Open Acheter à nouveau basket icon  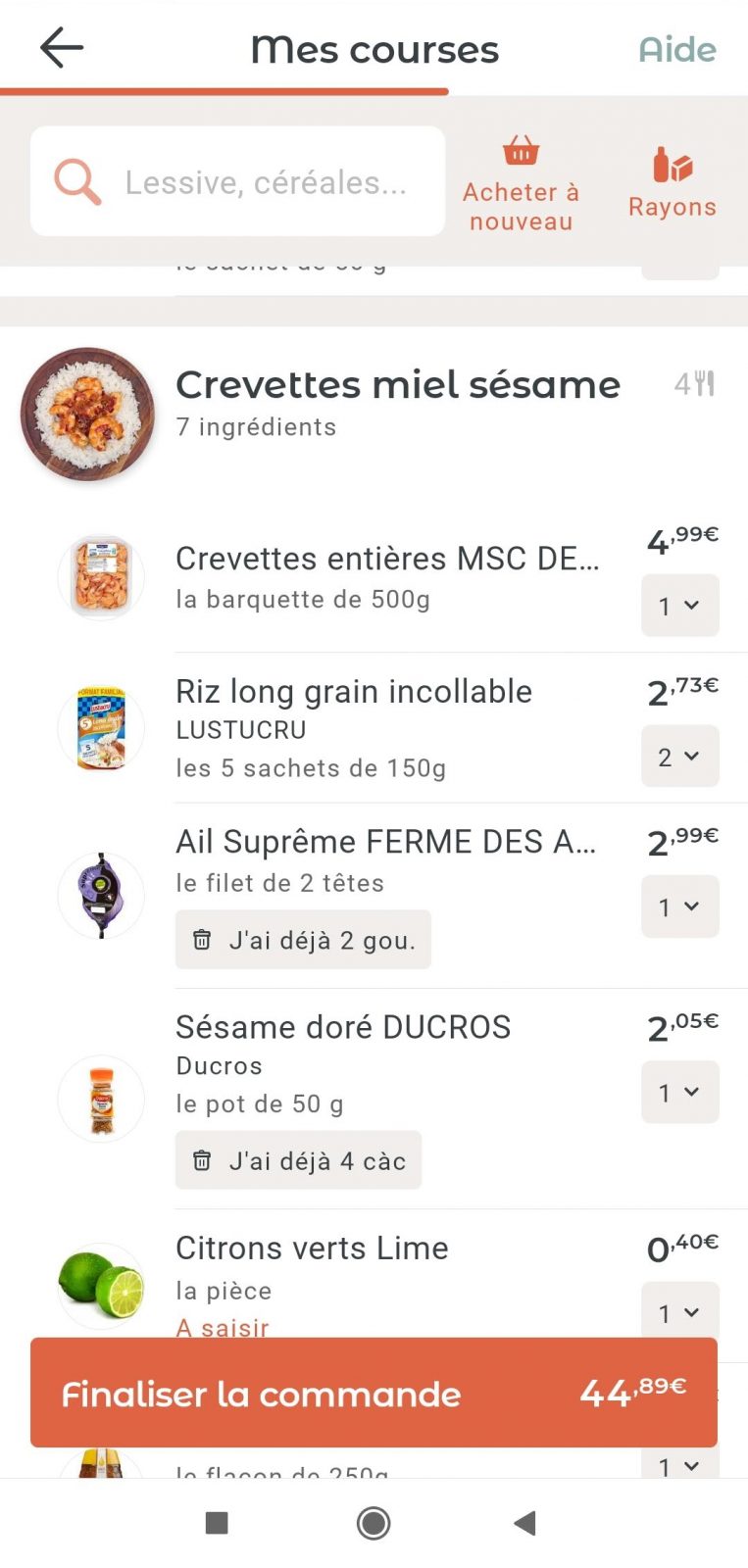pyautogui.click(x=521, y=151)
